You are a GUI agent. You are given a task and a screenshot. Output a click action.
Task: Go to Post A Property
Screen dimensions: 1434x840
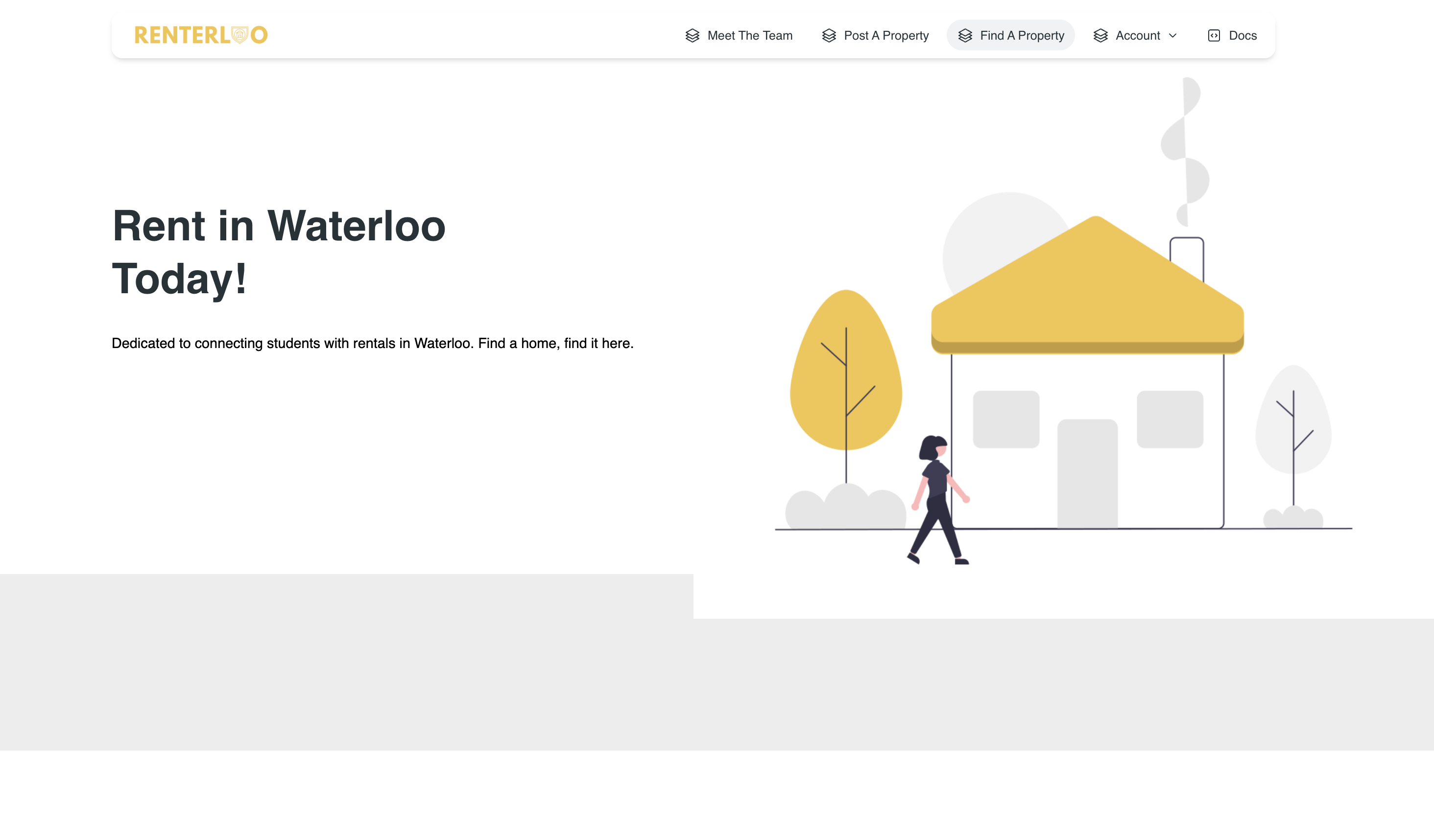pos(886,35)
